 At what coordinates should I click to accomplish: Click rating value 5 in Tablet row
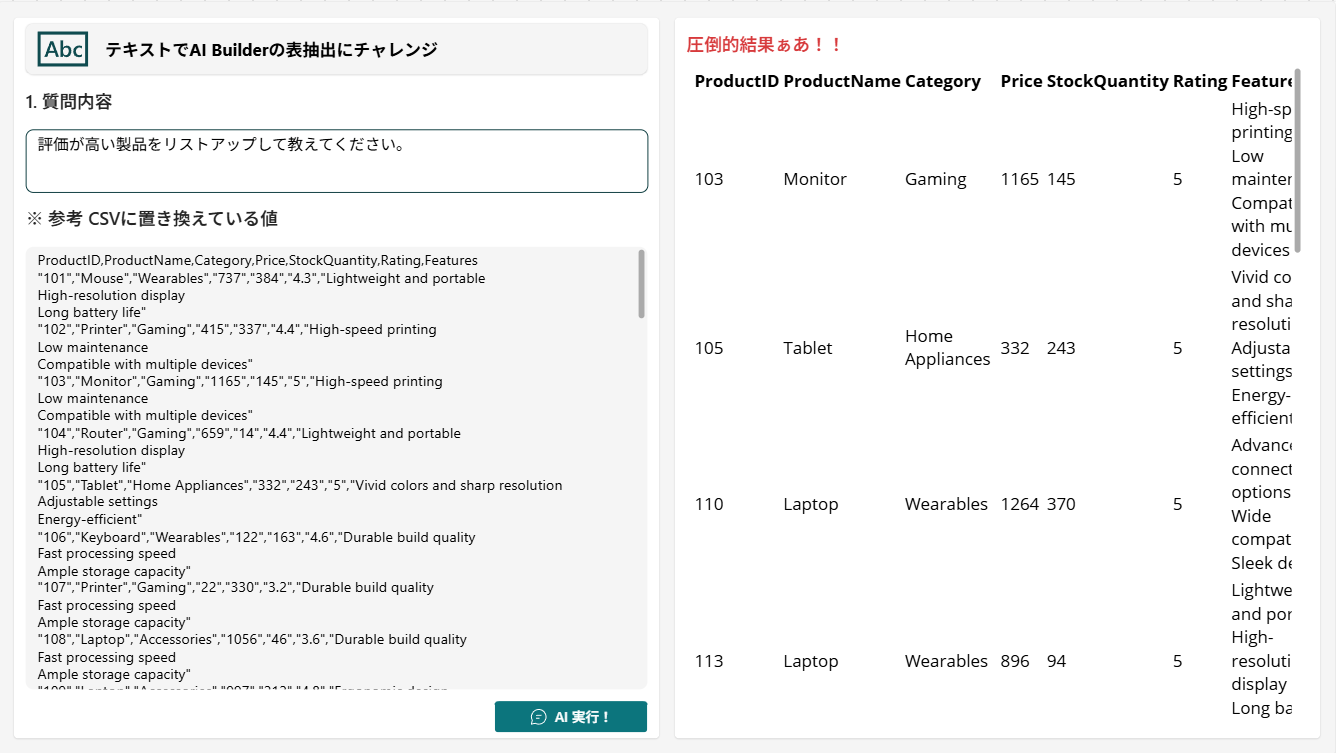click(x=1178, y=348)
